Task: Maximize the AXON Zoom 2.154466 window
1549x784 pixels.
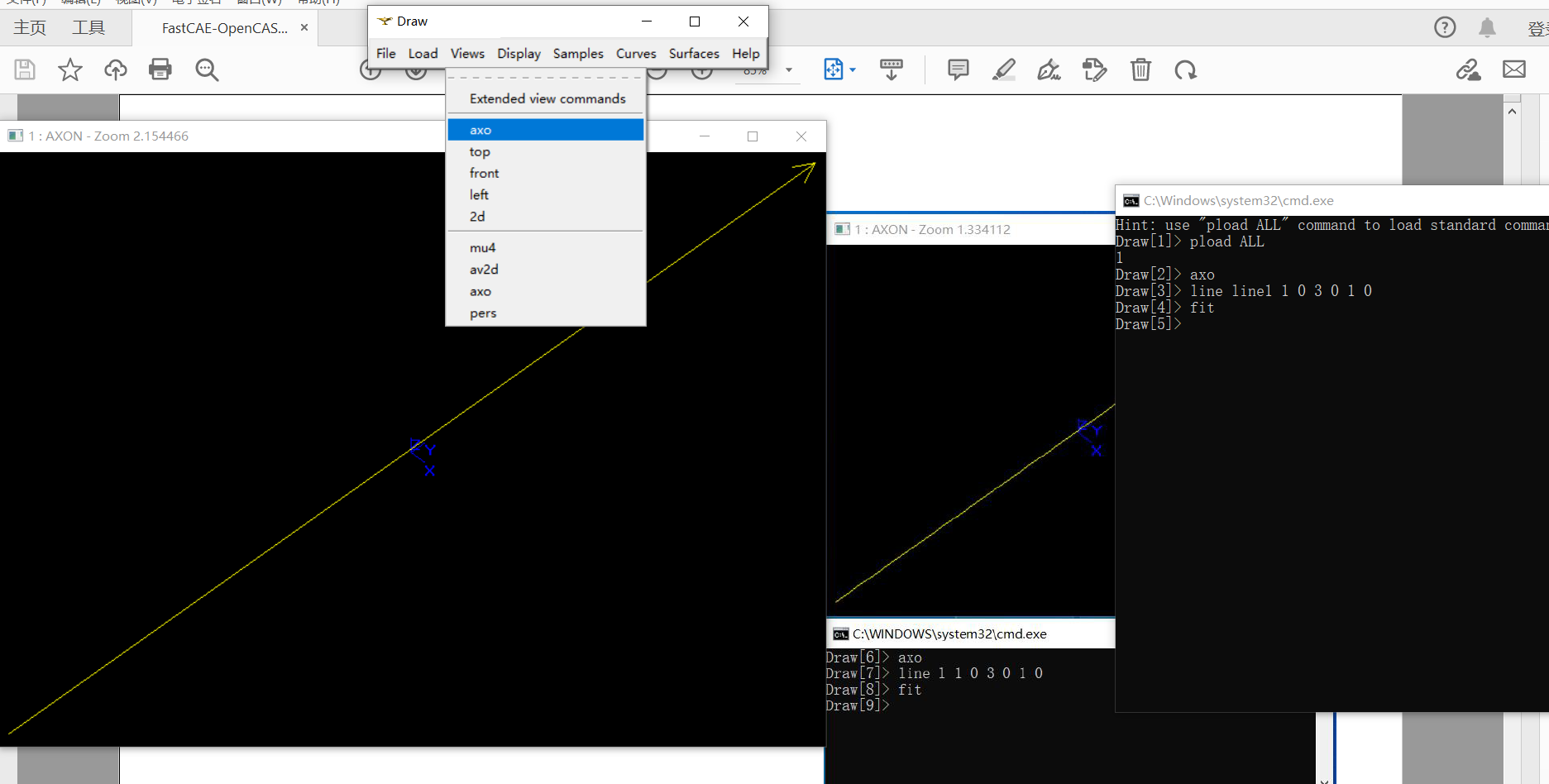Action: [753, 136]
